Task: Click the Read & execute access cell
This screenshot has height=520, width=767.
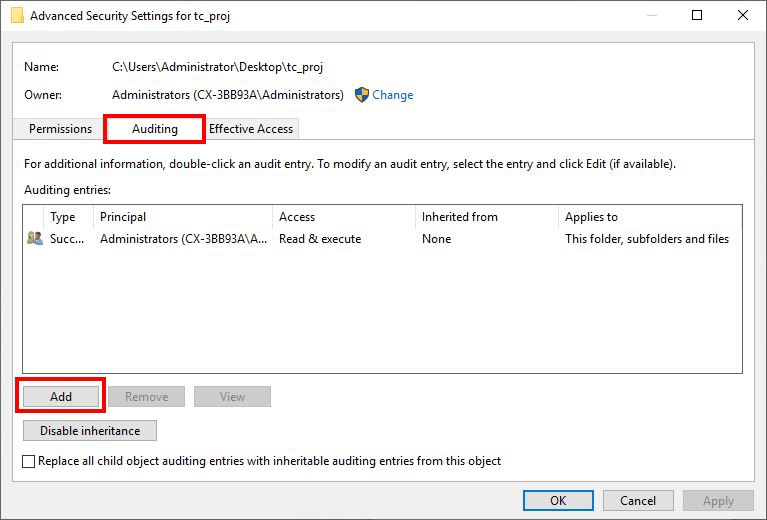Action: click(320, 239)
